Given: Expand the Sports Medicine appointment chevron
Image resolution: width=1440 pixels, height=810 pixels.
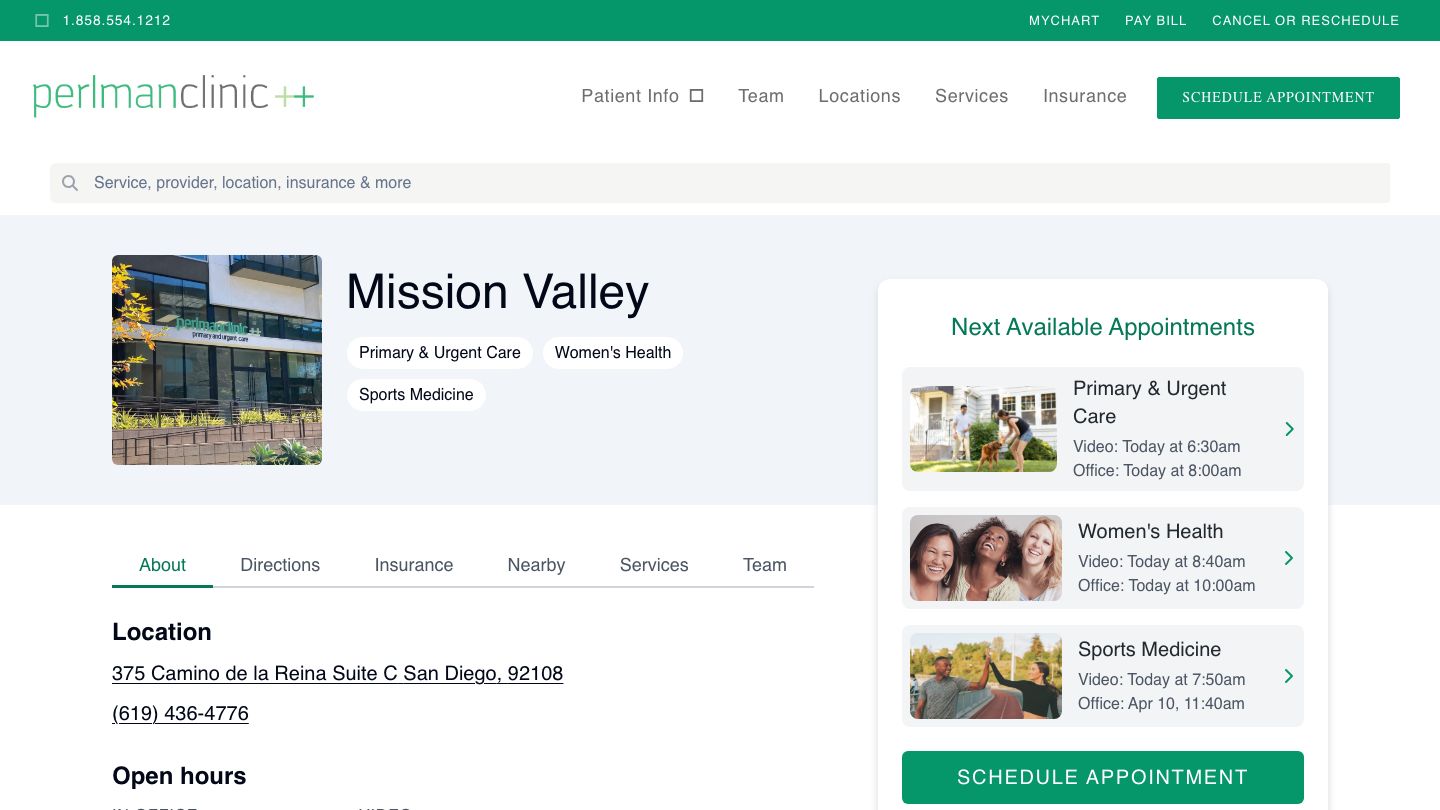Looking at the screenshot, I should [1289, 676].
